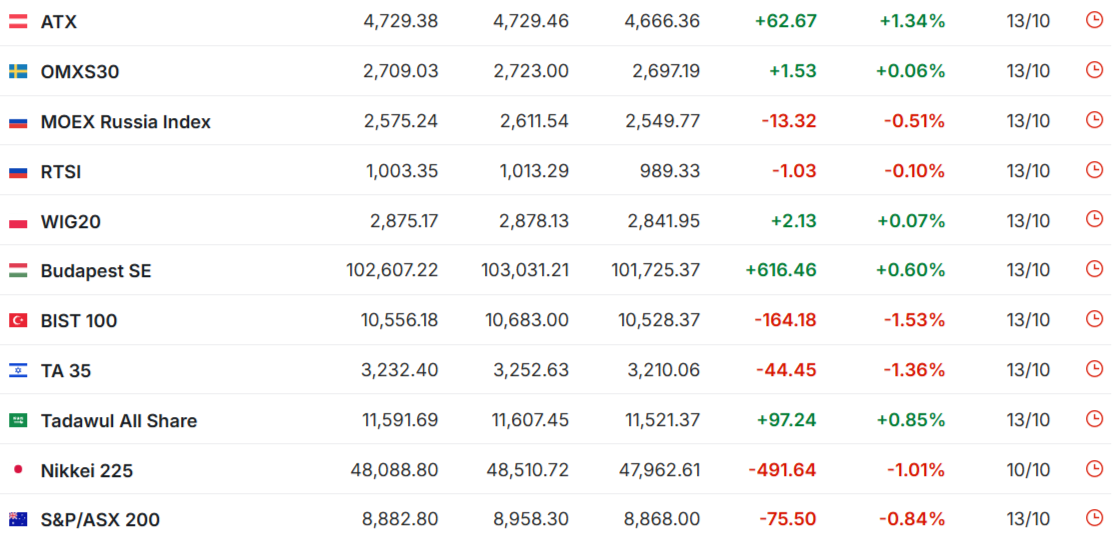Click the BIST 100 index name

pyautogui.click(x=79, y=321)
